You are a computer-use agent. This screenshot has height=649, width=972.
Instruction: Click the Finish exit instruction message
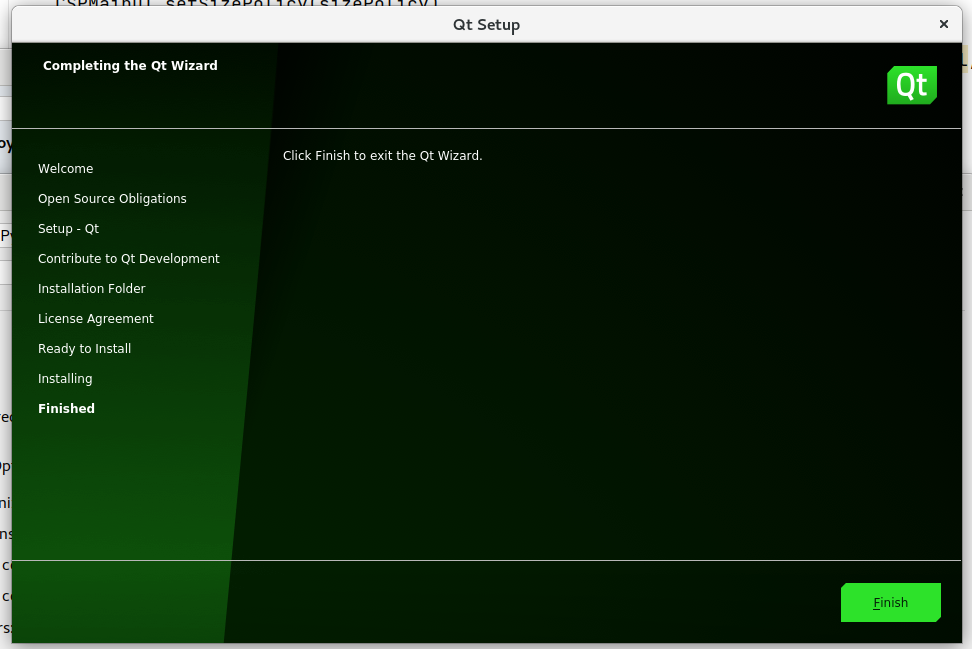point(382,155)
